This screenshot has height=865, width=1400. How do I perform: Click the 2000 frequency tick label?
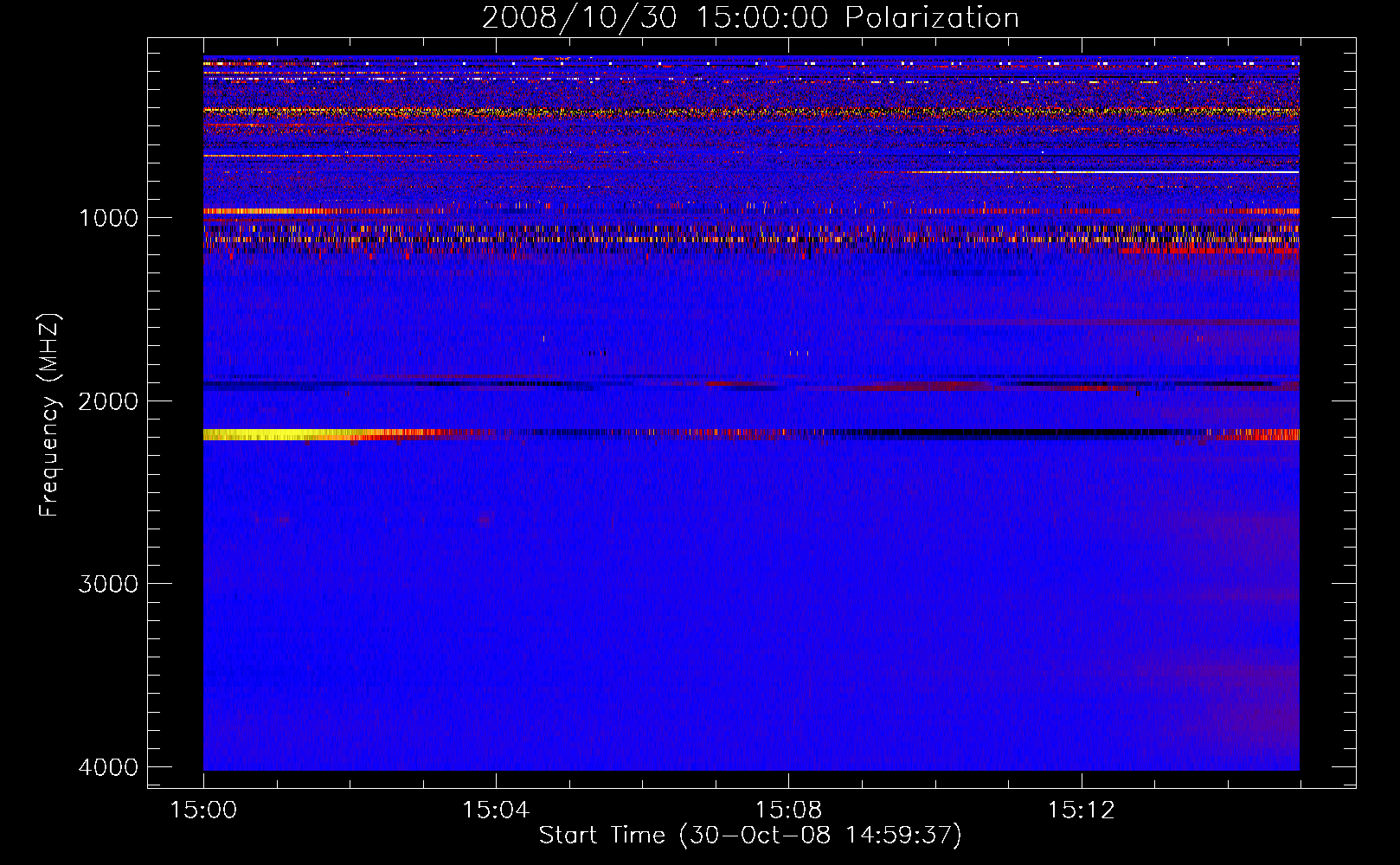108,401
